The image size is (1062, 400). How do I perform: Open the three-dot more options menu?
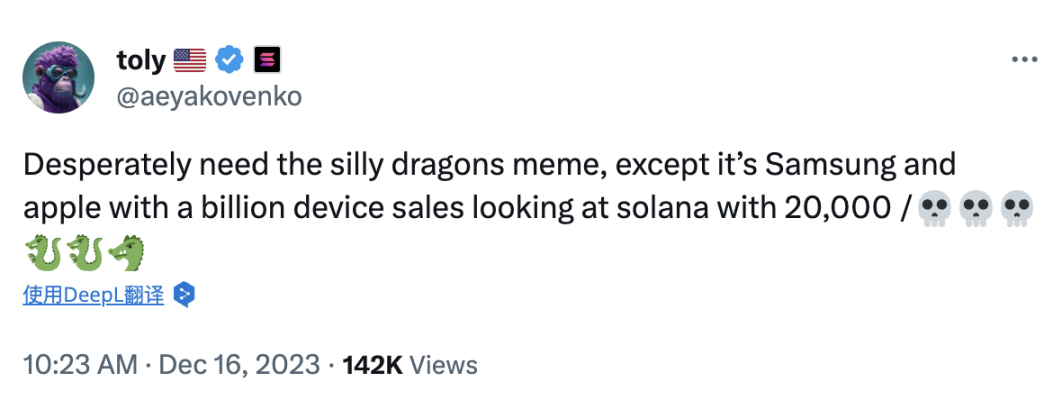coord(1024,61)
